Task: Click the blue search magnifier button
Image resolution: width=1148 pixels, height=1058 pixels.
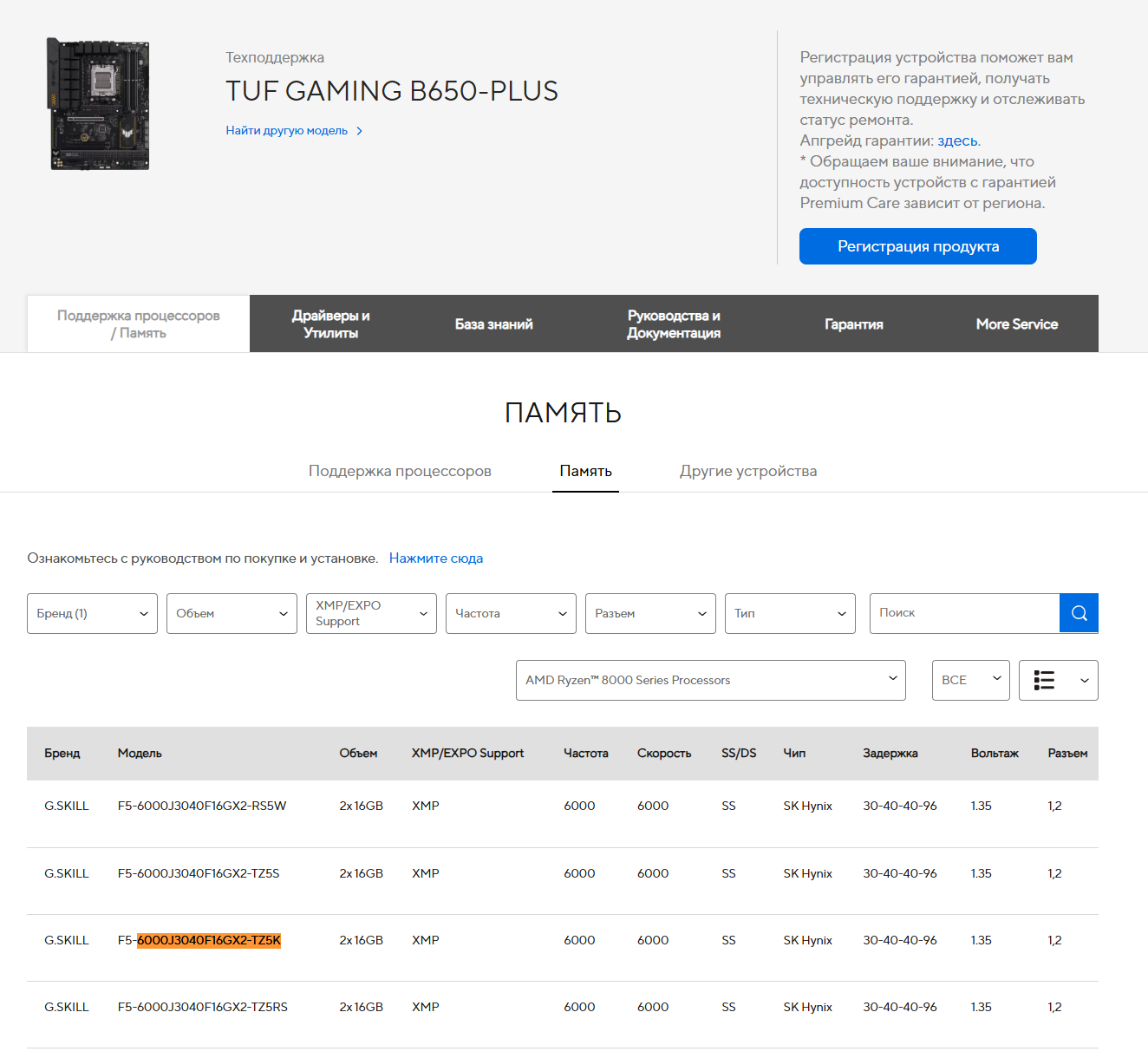Action: coord(1079,613)
